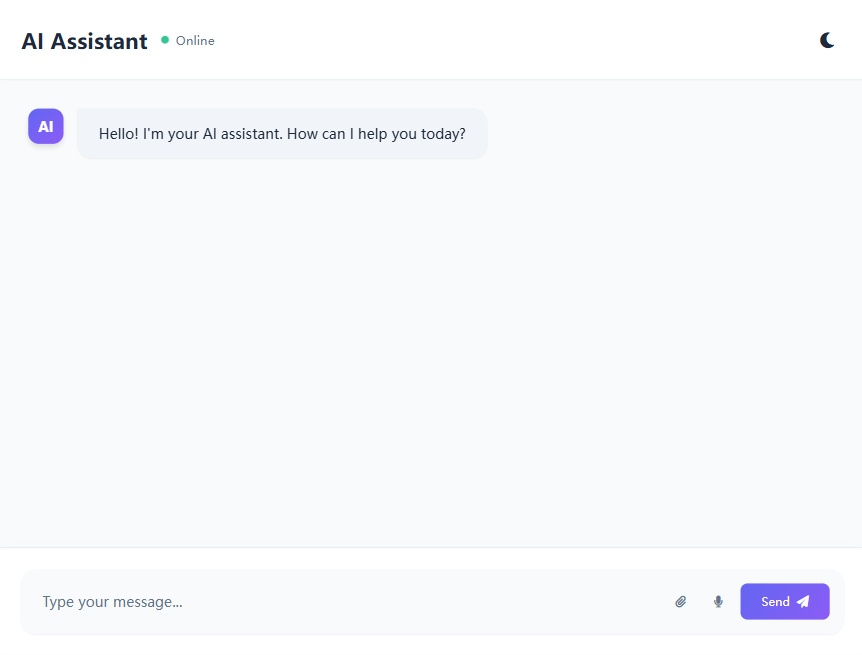Click the word "Assistant" in the header
The height and width of the screenshot is (655, 862).
tap(99, 41)
